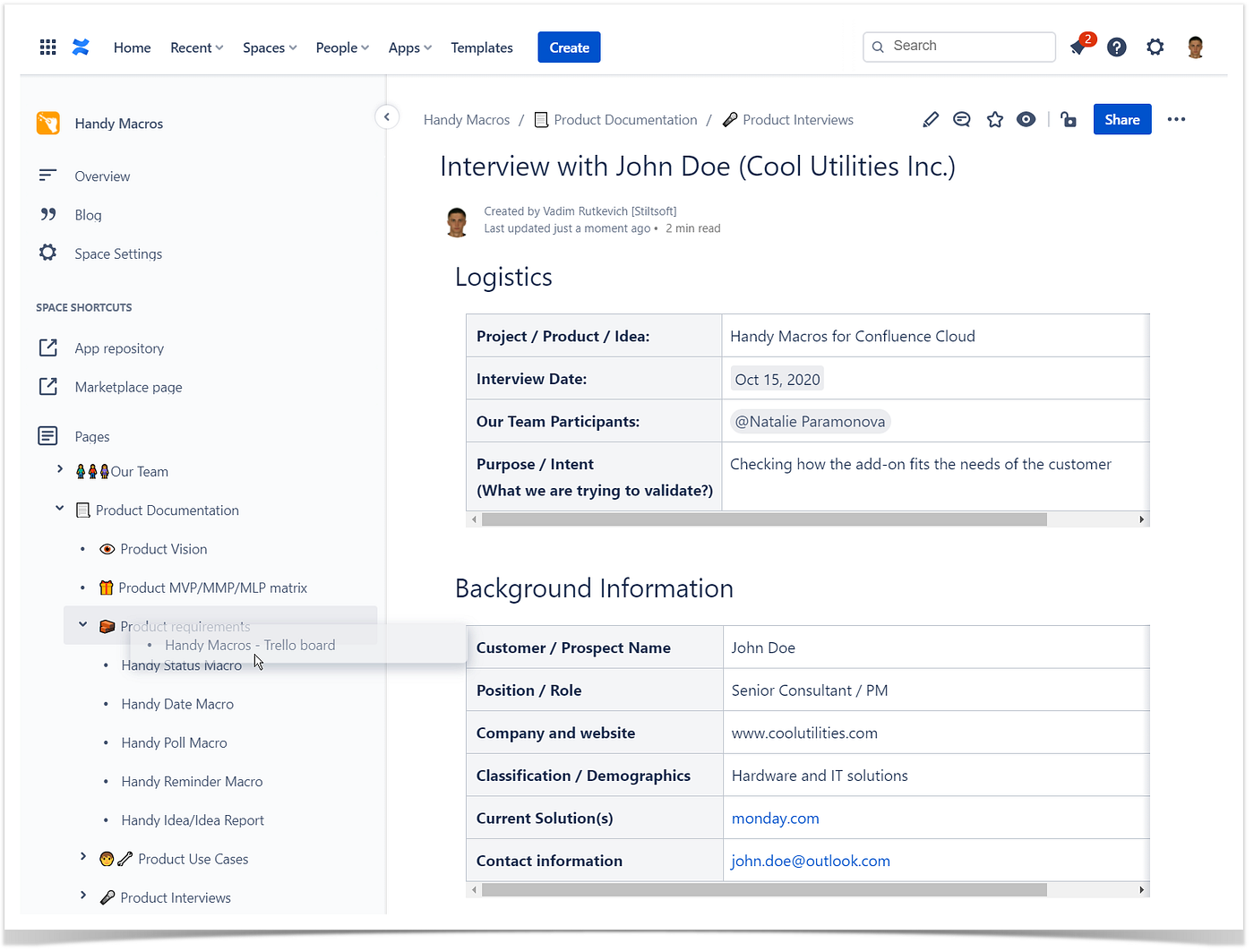Open page restrictions lock icon

(x=1069, y=119)
